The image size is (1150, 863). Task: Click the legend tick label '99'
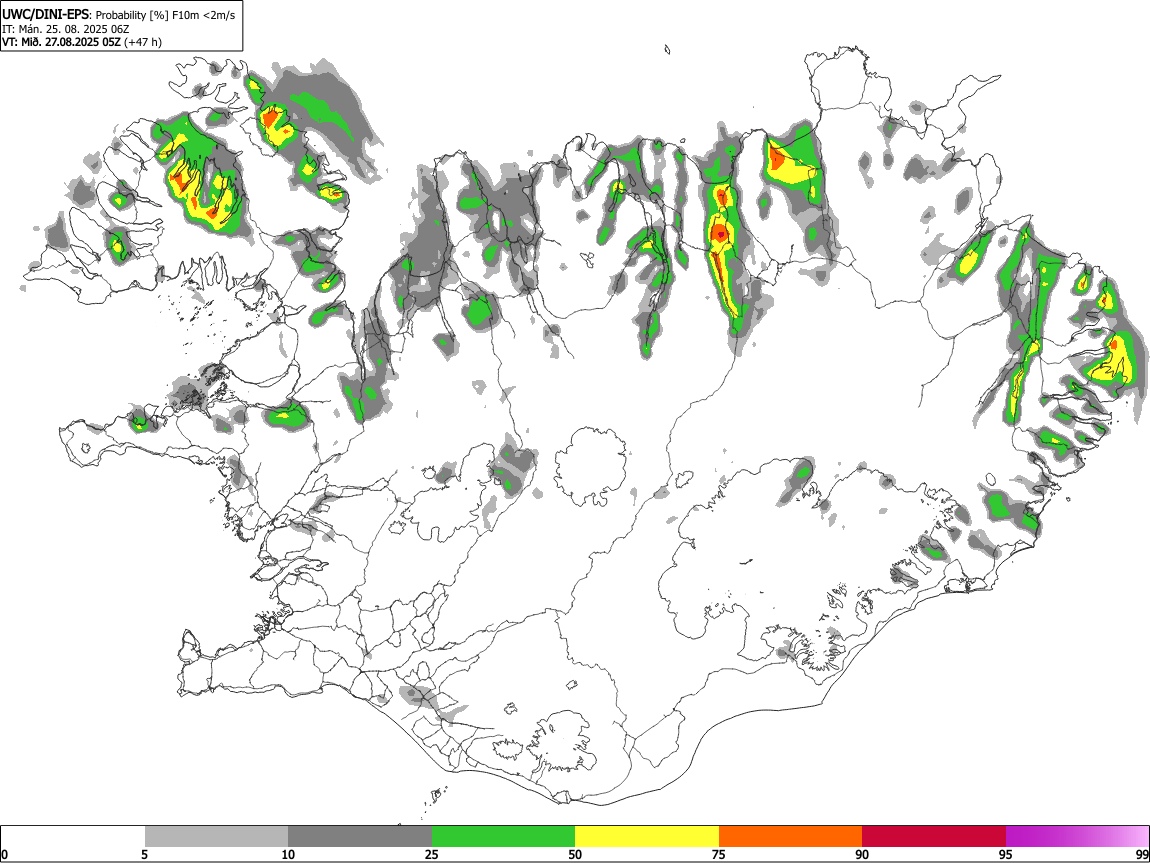click(x=1142, y=854)
